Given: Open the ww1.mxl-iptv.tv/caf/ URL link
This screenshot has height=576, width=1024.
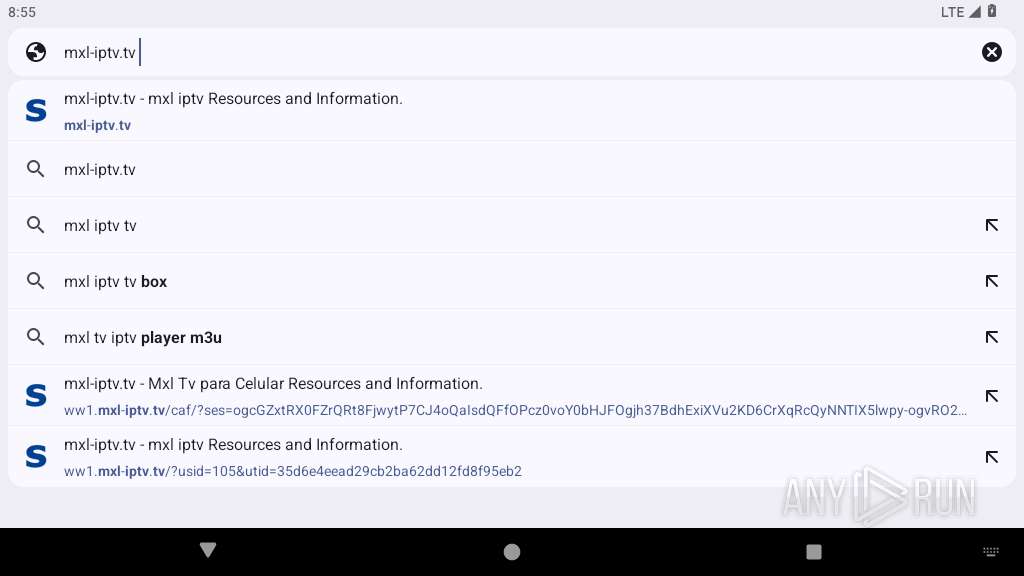Looking at the screenshot, I should (x=515, y=410).
